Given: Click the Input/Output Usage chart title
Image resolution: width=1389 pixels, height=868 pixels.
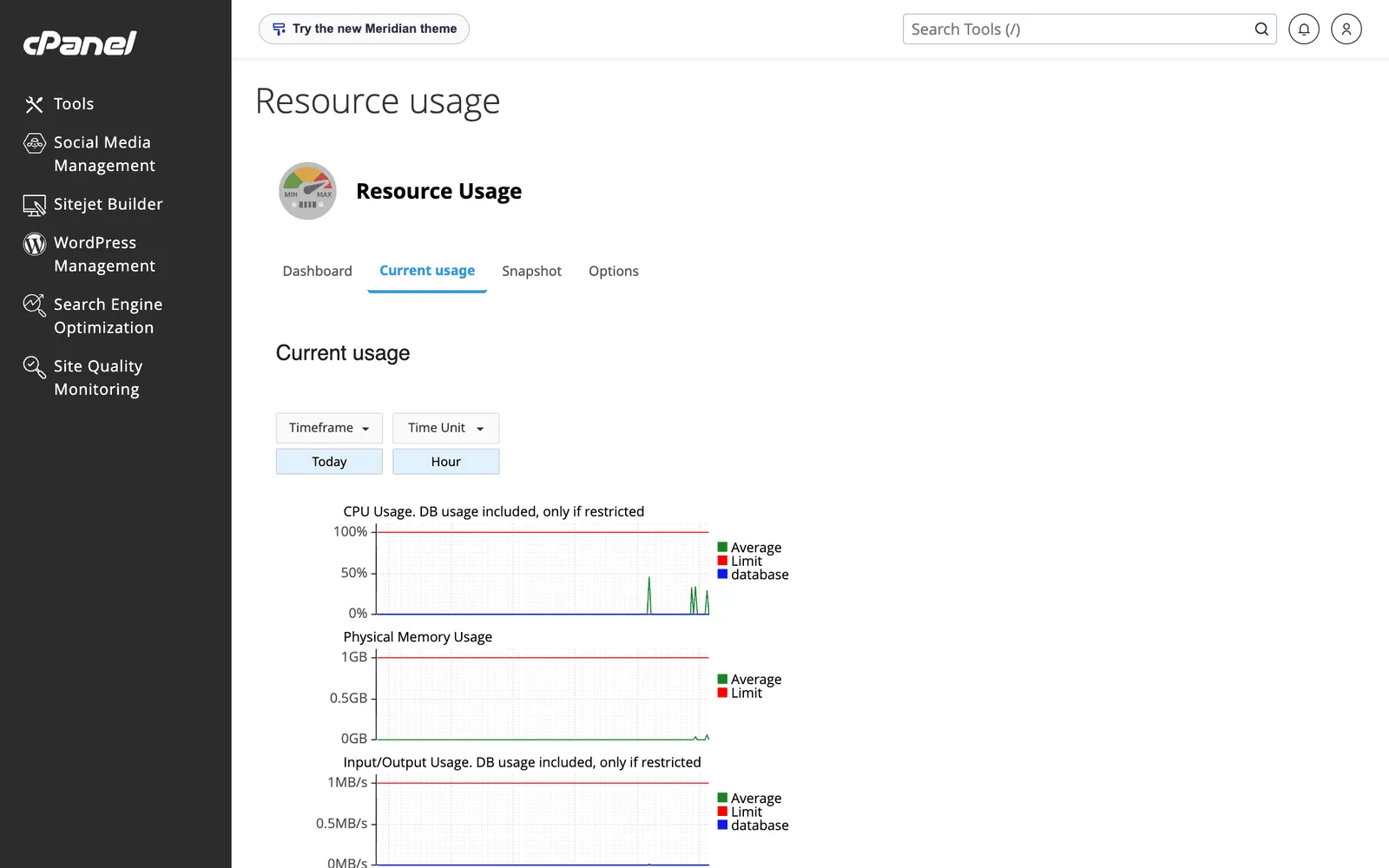Looking at the screenshot, I should click(x=522, y=762).
